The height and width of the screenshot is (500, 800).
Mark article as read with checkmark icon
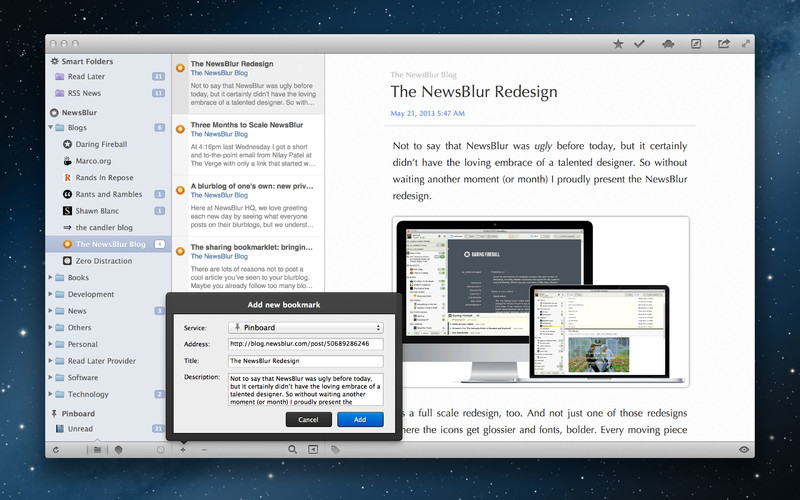point(640,44)
